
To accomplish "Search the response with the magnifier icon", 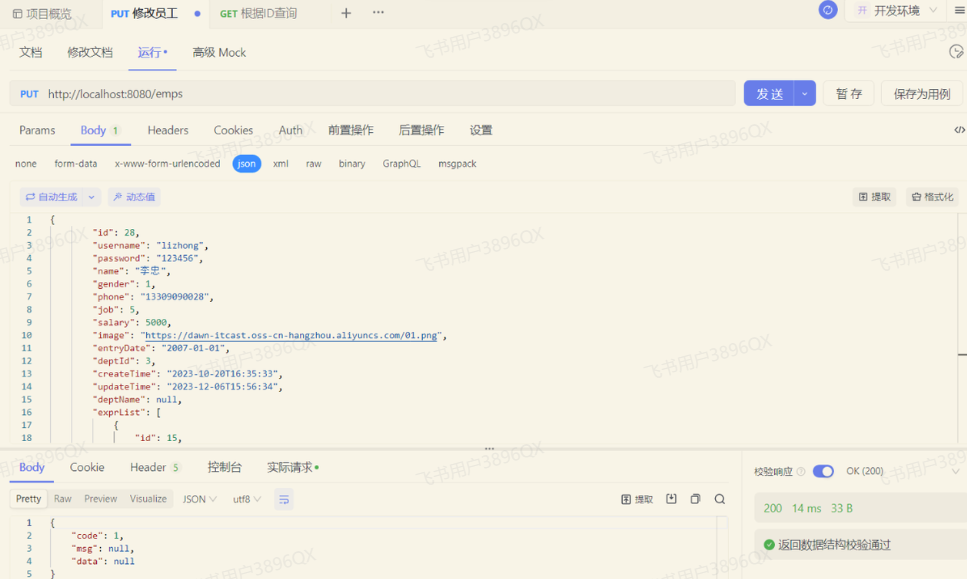I will point(720,499).
